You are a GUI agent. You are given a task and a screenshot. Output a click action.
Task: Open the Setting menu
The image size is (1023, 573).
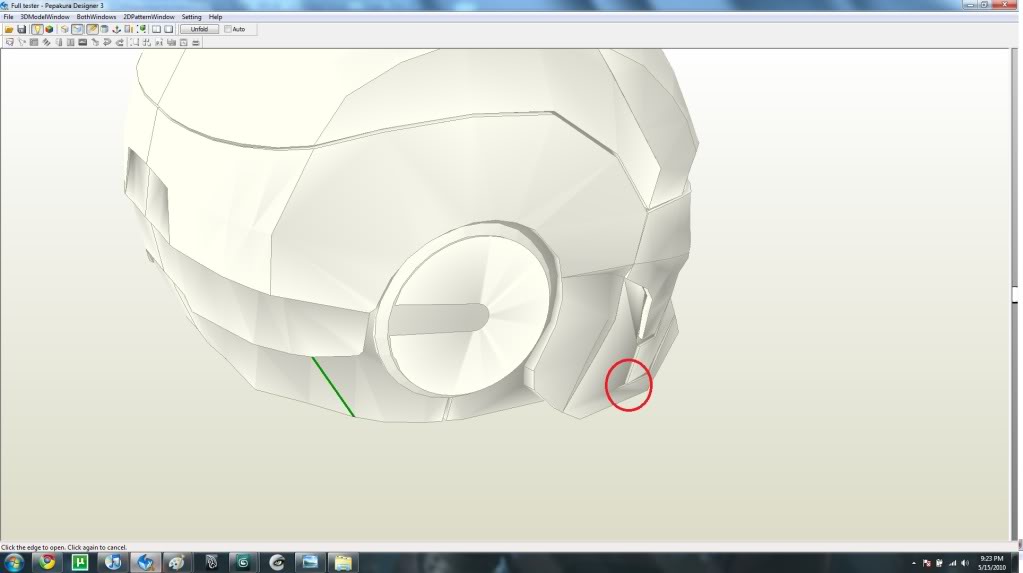click(x=191, y=17)
